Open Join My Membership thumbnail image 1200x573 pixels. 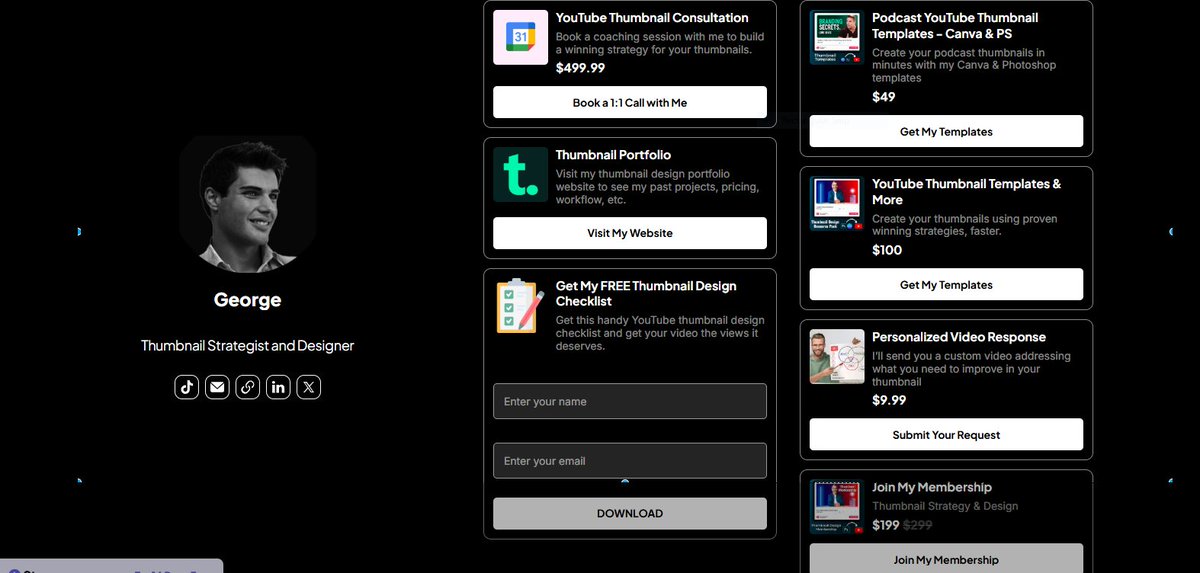[837, 507]
